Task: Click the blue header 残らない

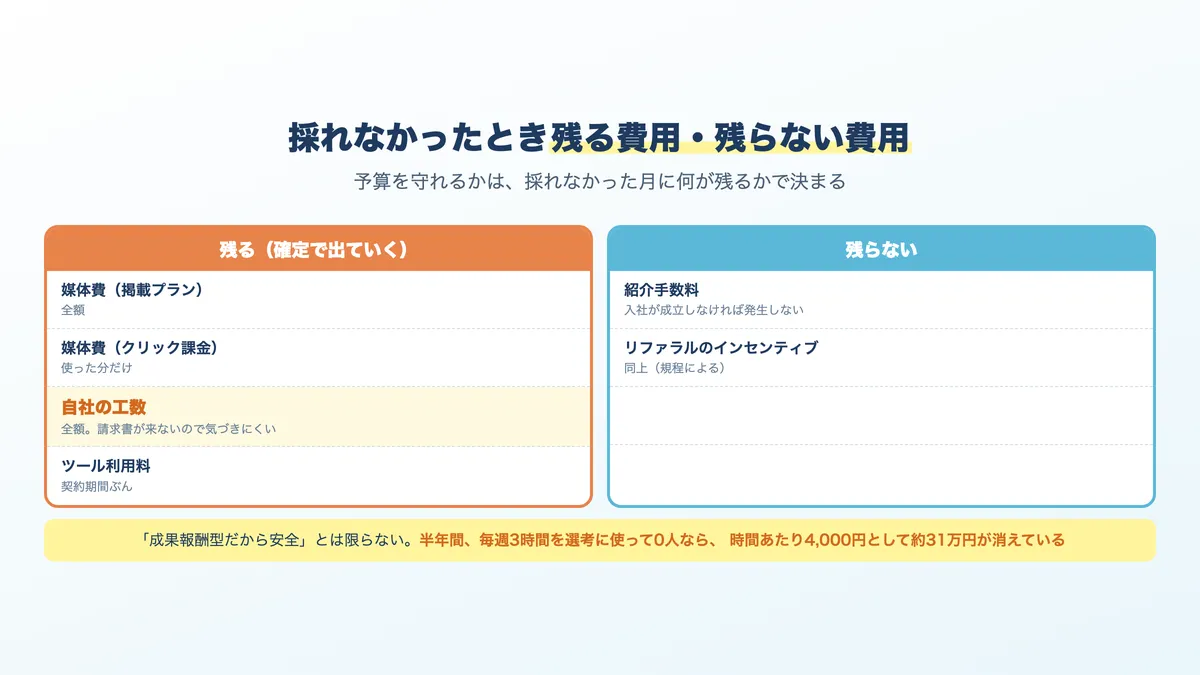Action: coord(881,249)
